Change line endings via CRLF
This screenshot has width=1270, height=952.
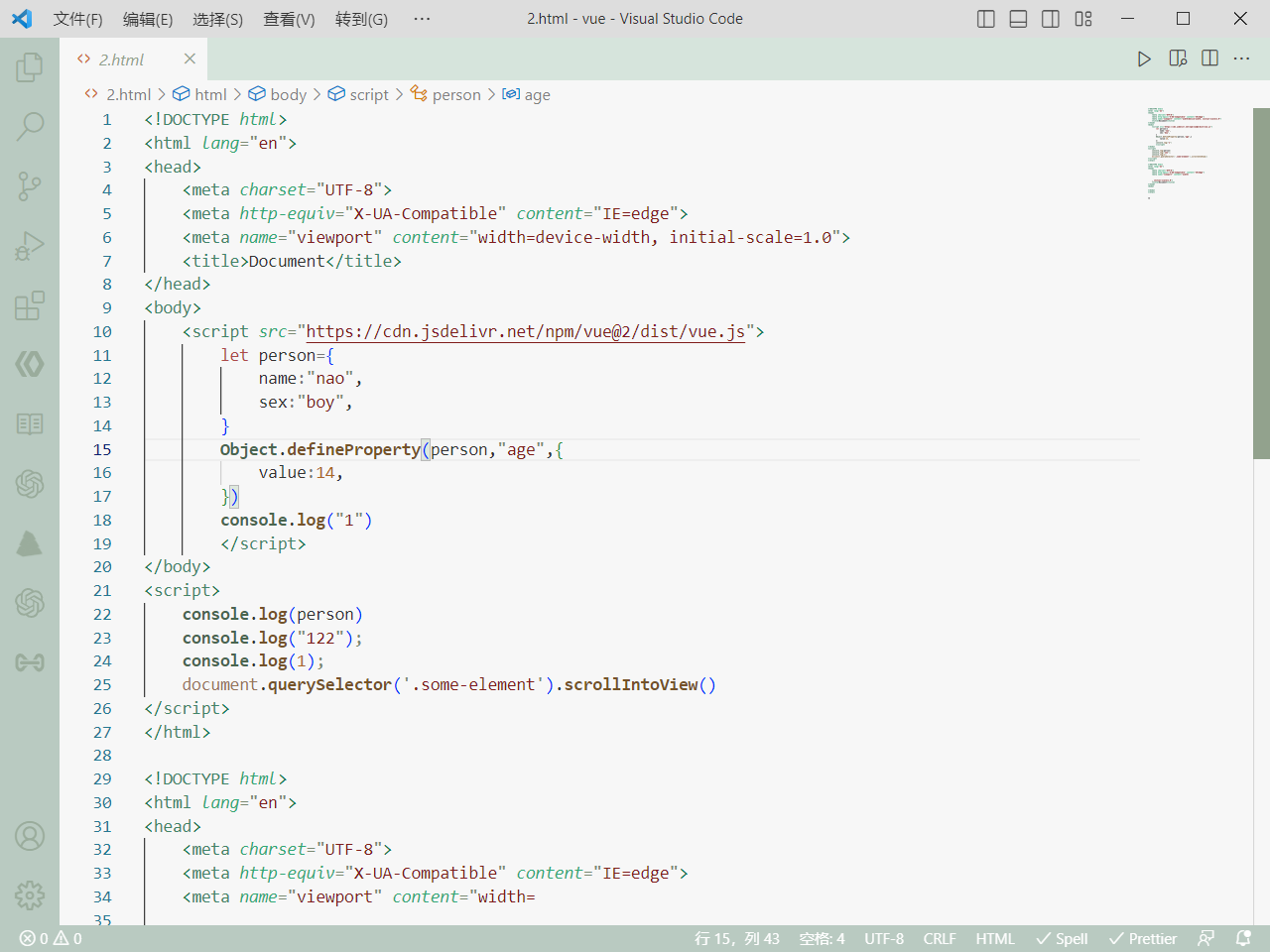click(940, 938)
